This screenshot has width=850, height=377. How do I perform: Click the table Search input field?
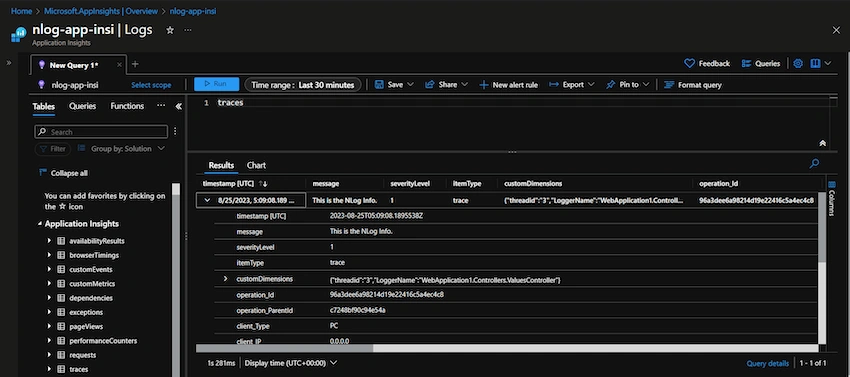point(101,131)
